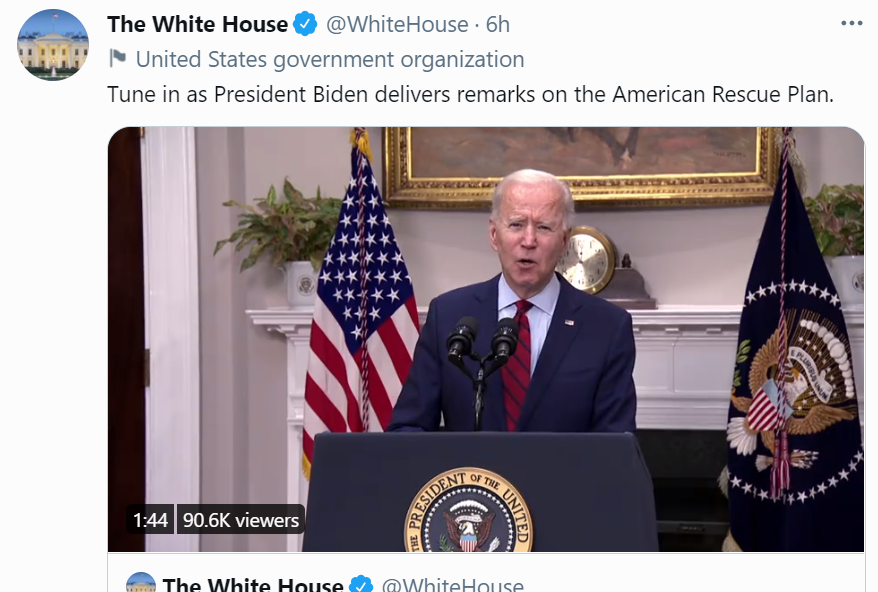
Task: Click the flag icon before government organization label
Action: point(117,58)
